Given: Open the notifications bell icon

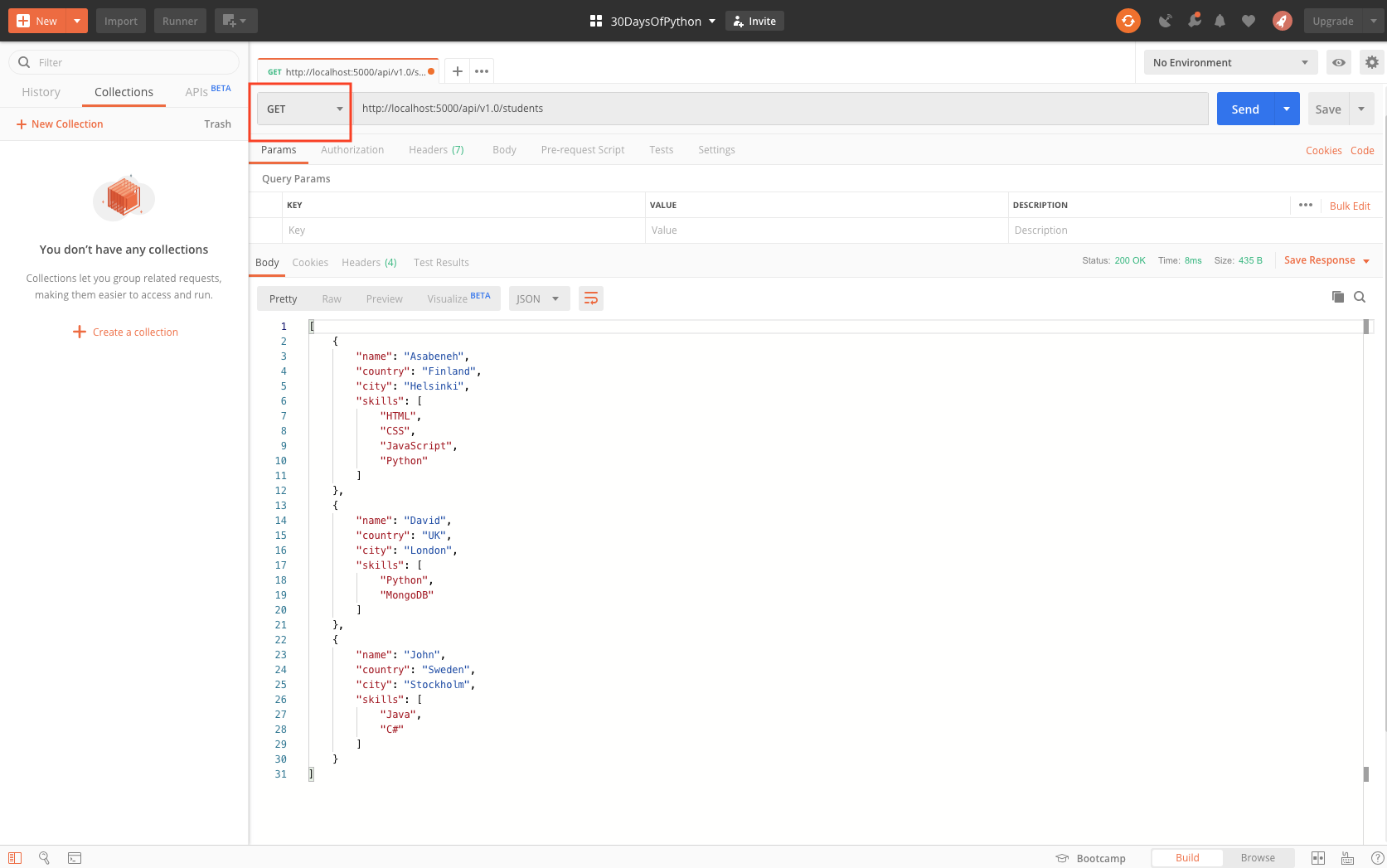Looking at the screenshot, I should (1220, 21).
